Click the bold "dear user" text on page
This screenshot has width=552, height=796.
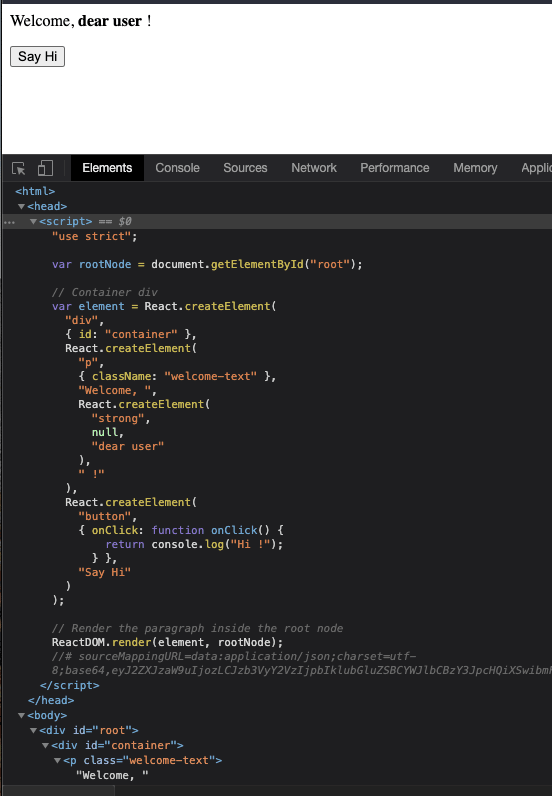click(x=110, y=21)
